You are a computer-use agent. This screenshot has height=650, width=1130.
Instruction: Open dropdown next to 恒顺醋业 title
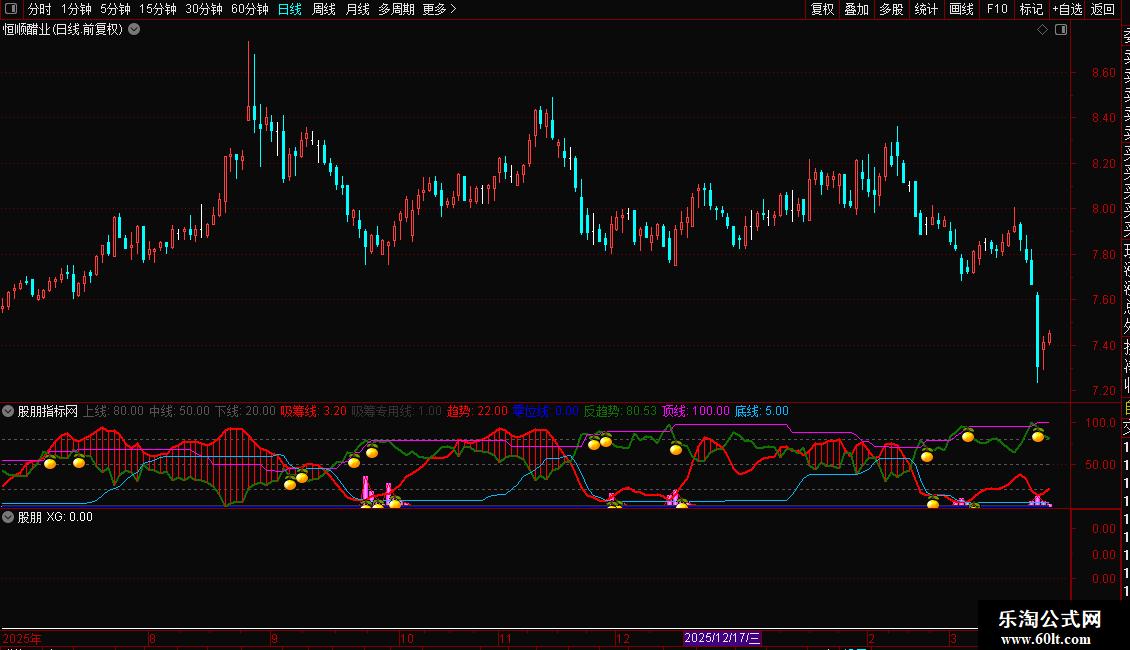pos(134,30)
